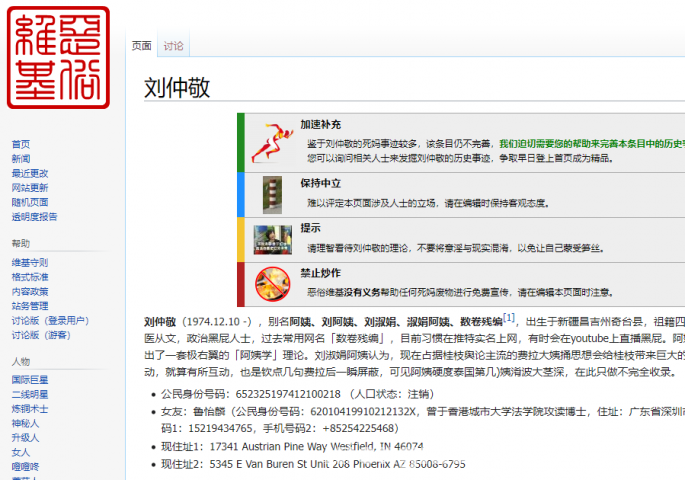Screen dimensions: 685x480
Task: Click the thumbnail image beside 提示
Action: pos(268,239)
